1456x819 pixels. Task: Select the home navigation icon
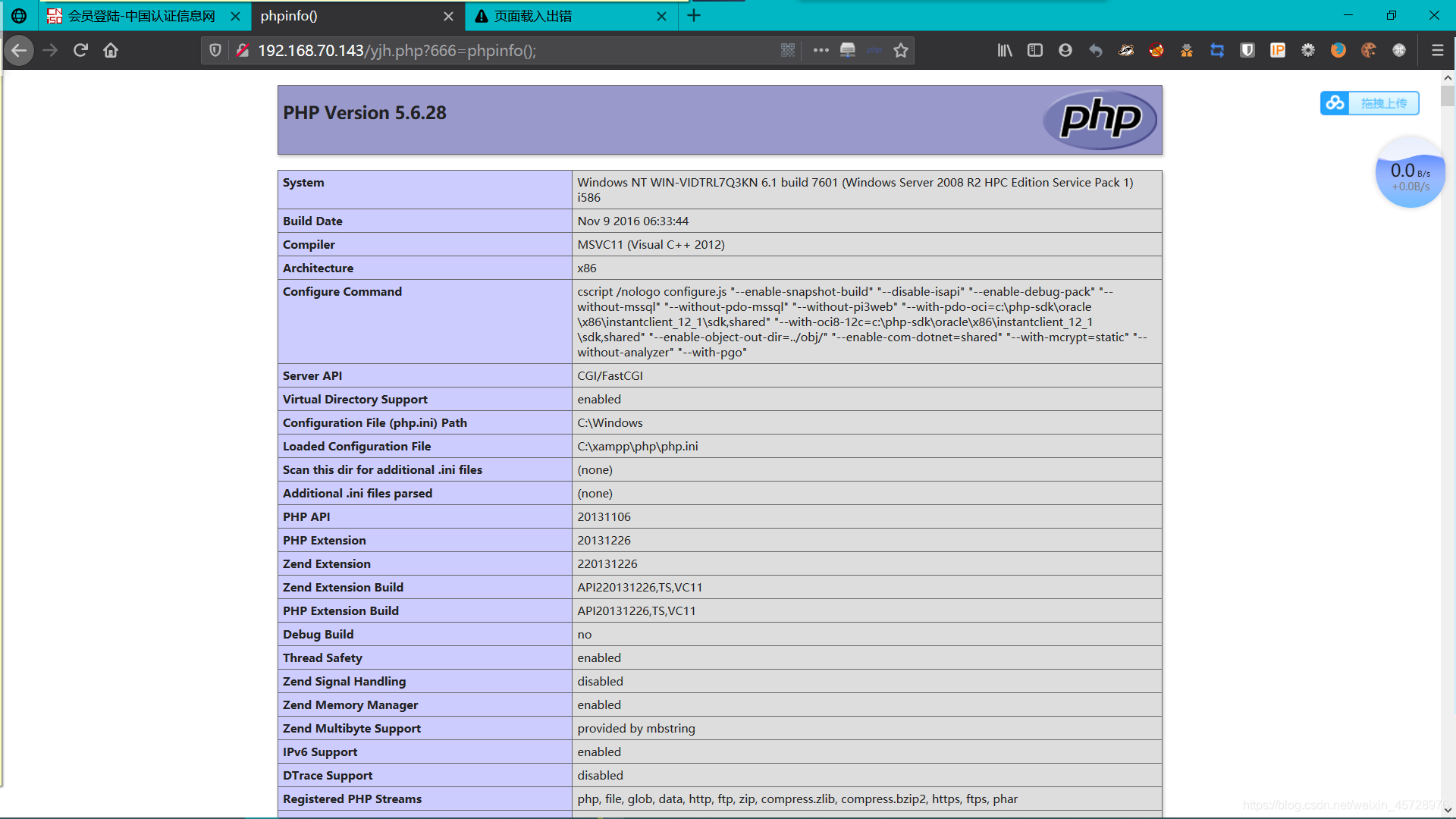click(x=111, y=50)
